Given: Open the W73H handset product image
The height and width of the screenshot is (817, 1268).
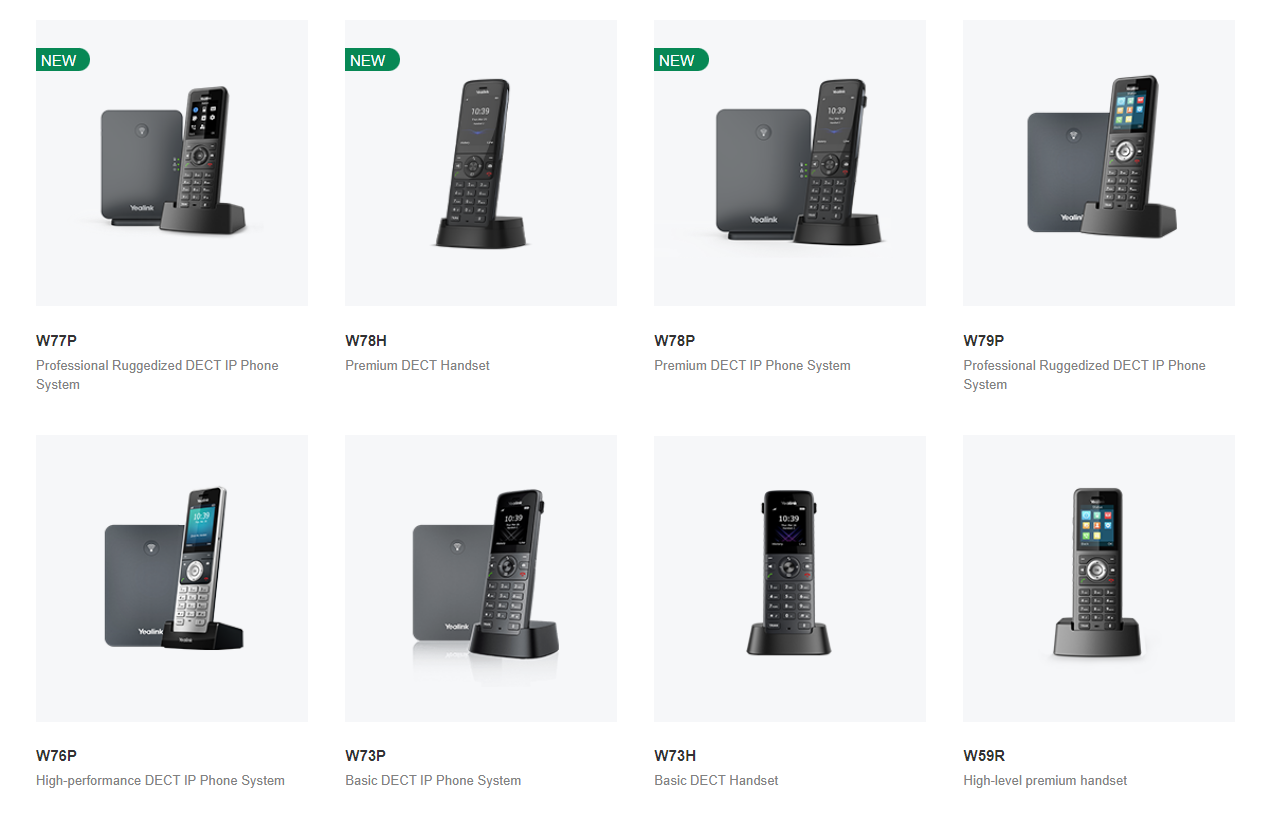Looking at the screenshot, I should [790, 578].
